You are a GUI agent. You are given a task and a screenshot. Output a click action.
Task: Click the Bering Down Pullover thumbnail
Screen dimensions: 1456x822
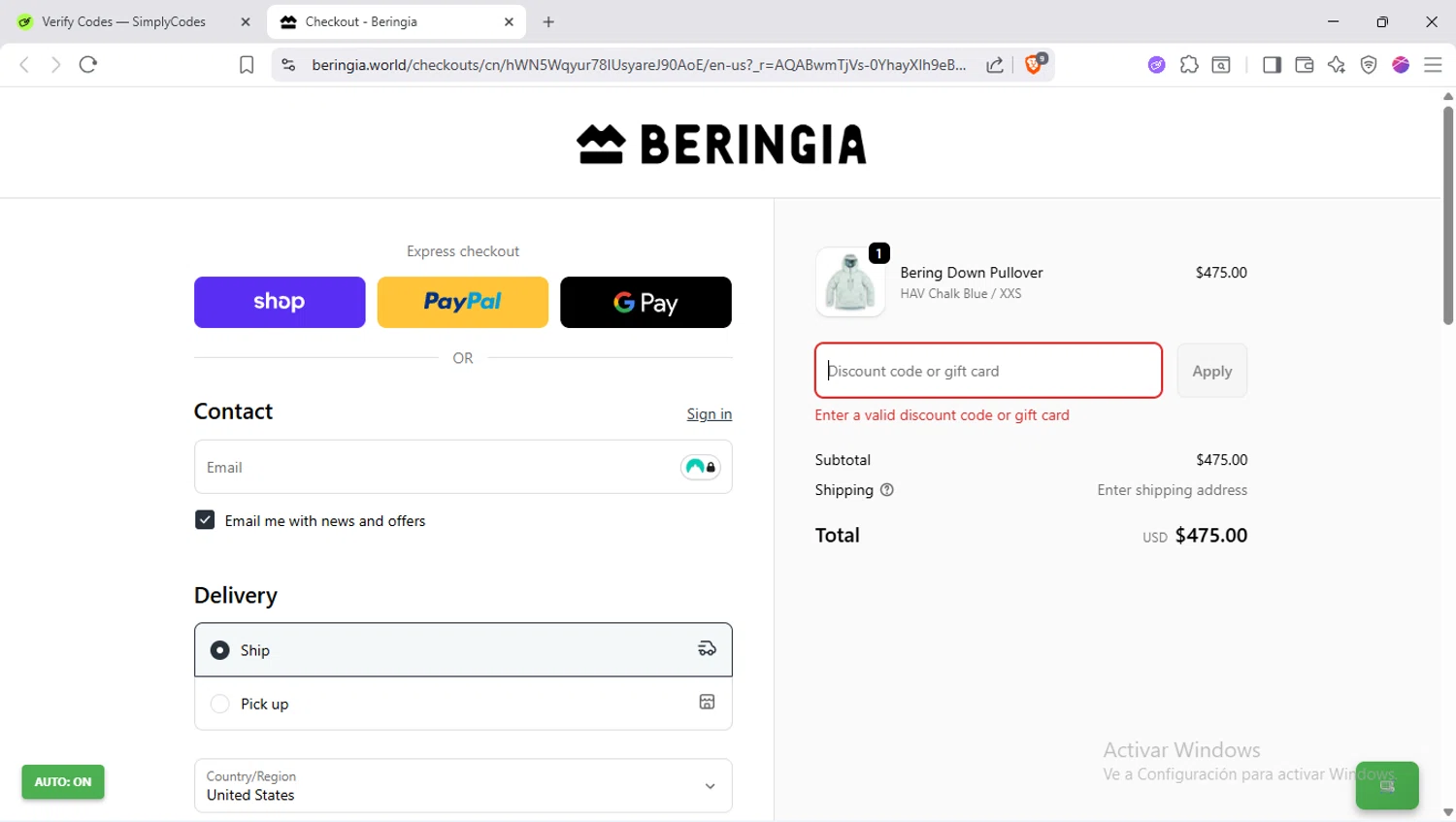850,281
